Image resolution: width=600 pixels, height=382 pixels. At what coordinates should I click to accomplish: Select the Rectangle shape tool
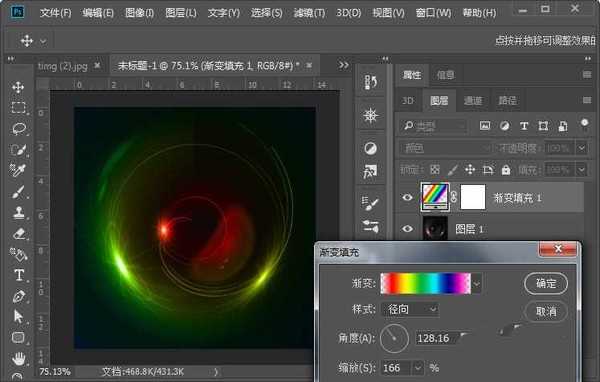[18, 337]
